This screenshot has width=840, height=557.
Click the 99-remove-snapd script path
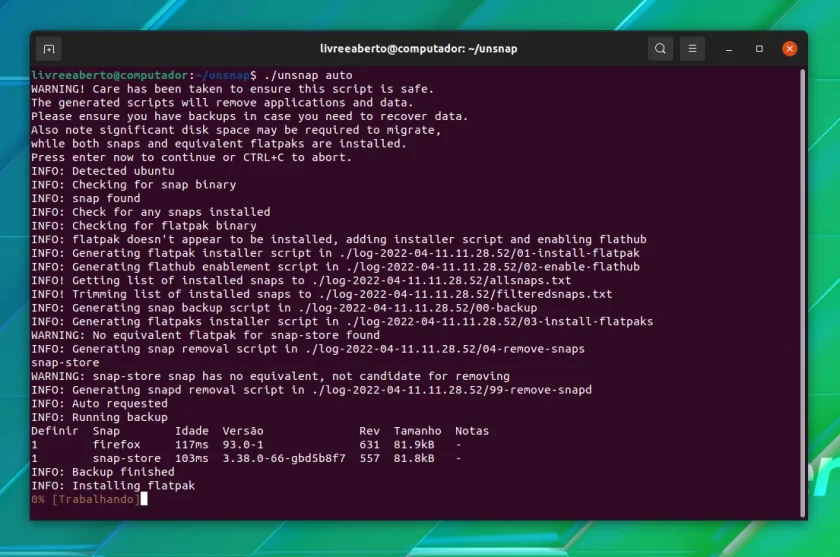coord(452,390)
